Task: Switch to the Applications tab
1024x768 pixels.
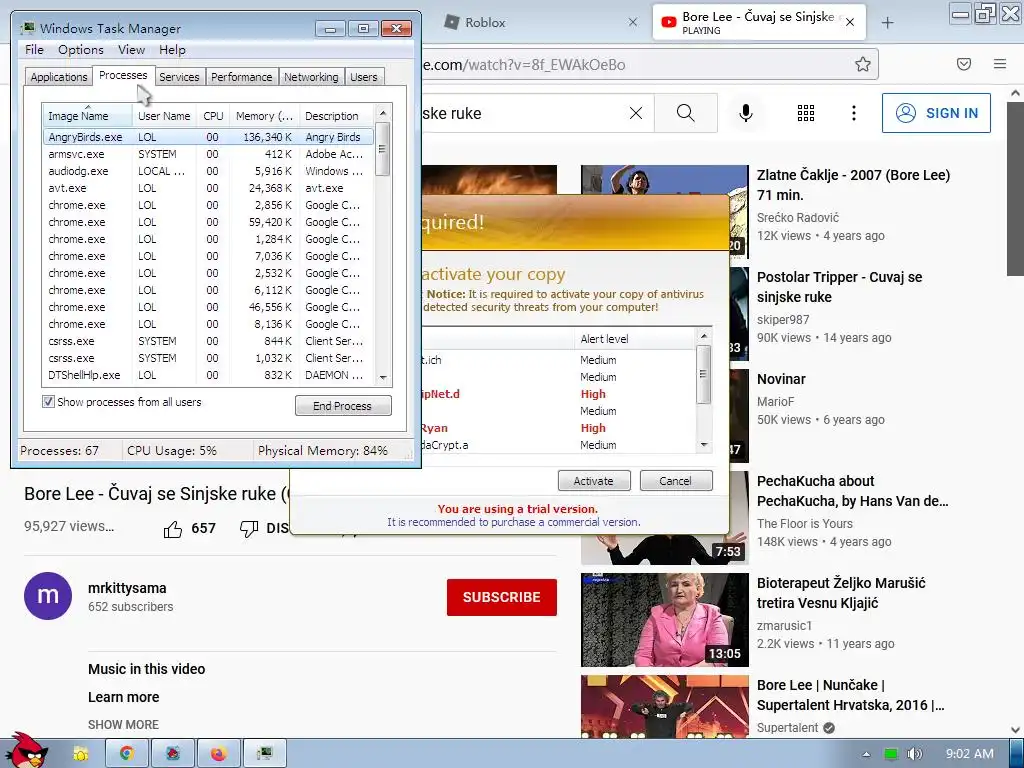Action: point(59,77)
